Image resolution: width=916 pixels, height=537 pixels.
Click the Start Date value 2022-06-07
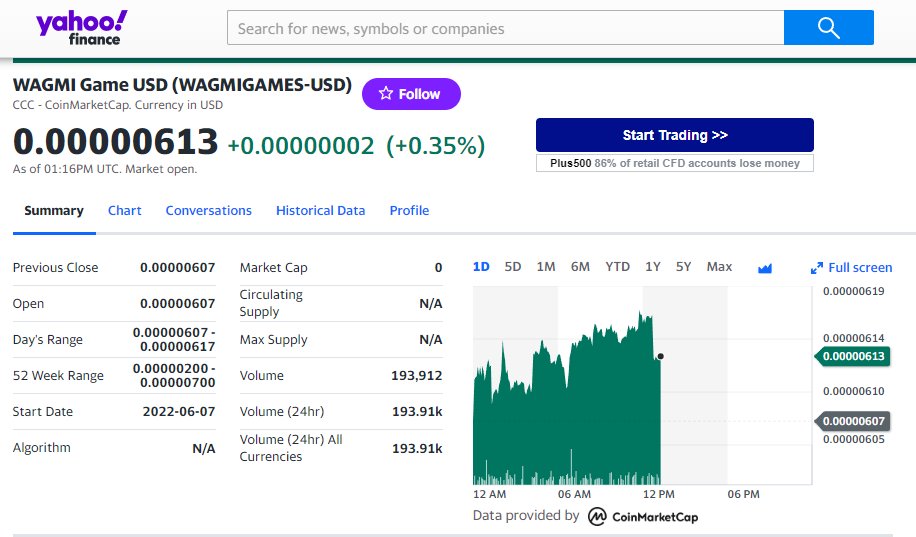click(x=179, y=411)
